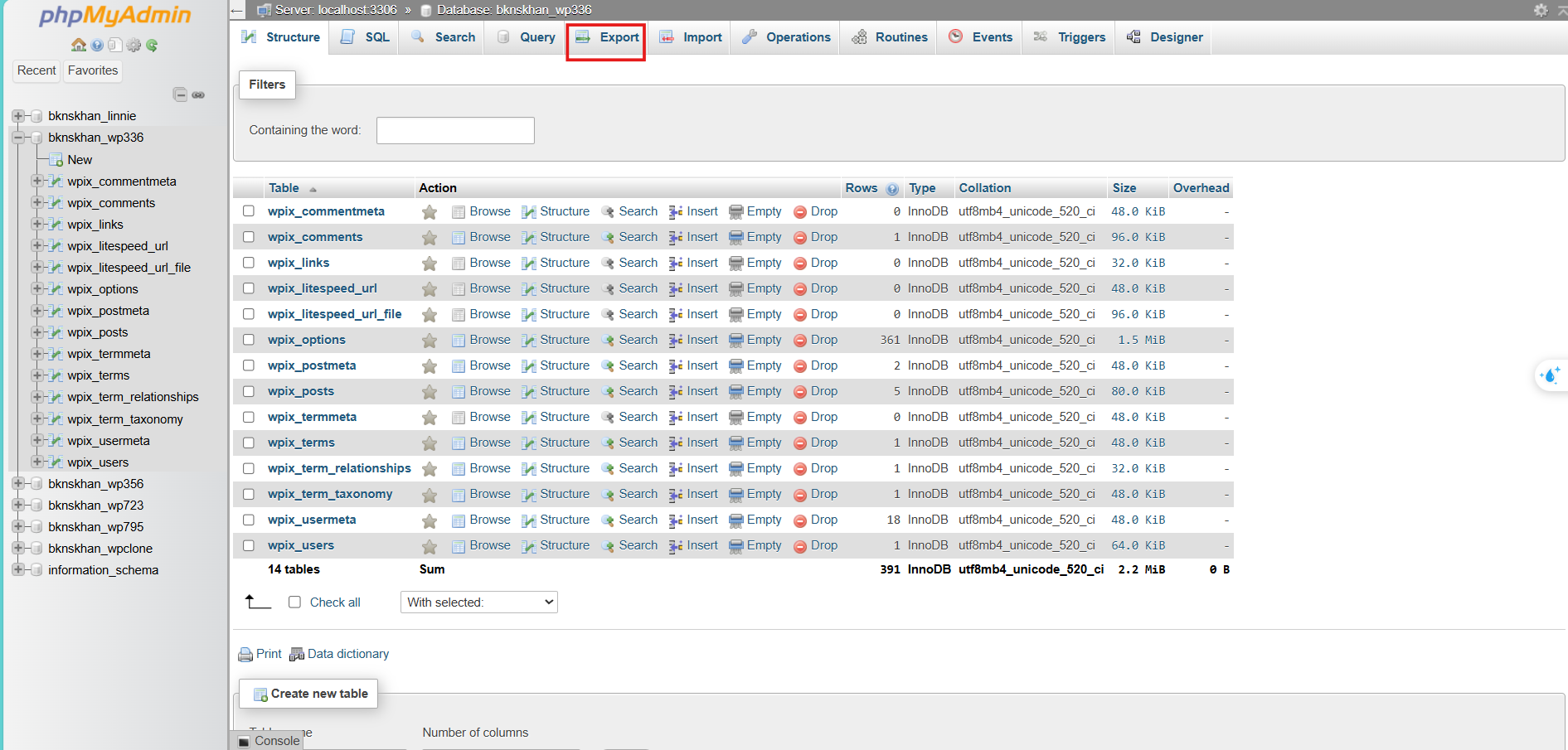Open Rows count help icon
Screen dimensions: 1568x750
pyautogui.click(x=892, y=189)
